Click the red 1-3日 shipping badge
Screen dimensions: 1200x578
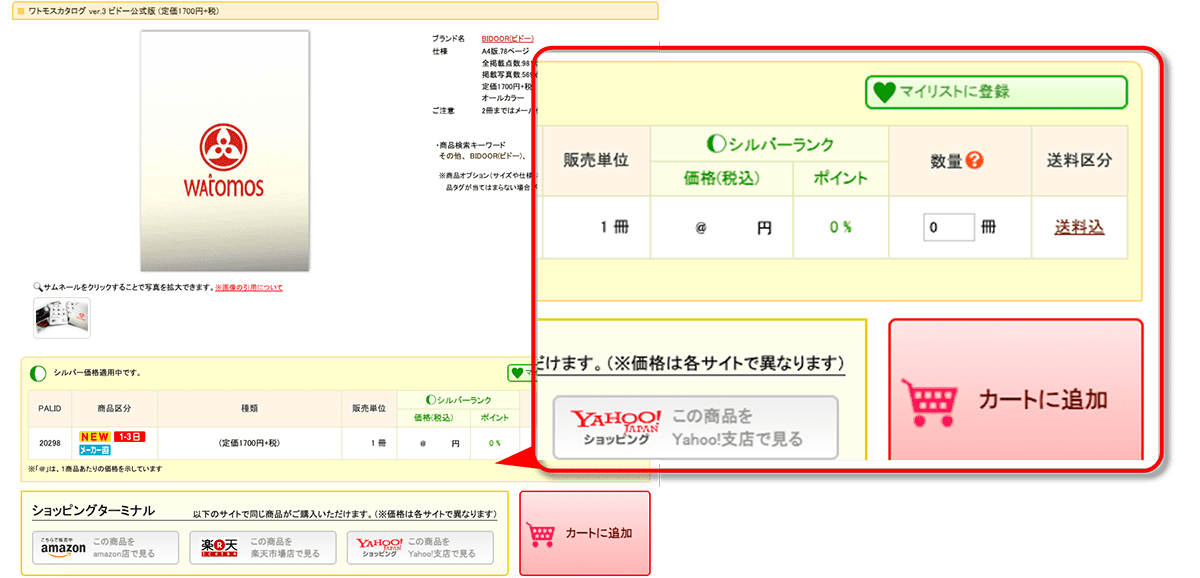pyautogui.click(x=130, y=437)
